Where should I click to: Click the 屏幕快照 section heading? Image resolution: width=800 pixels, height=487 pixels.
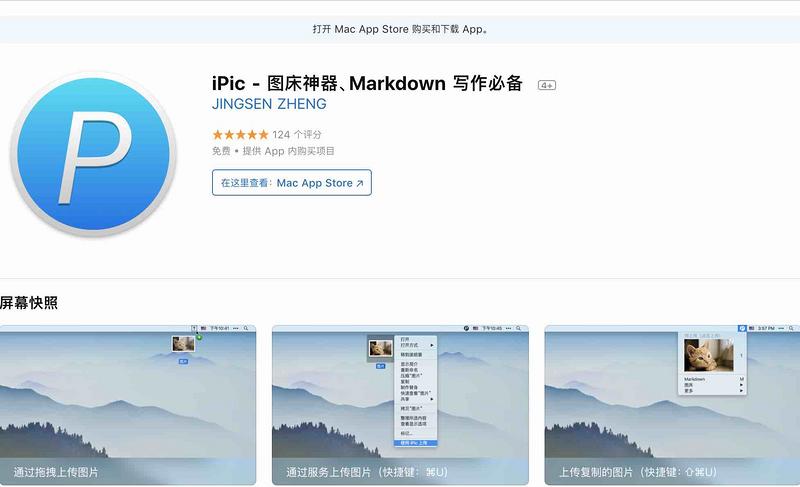tap(29, 303)
